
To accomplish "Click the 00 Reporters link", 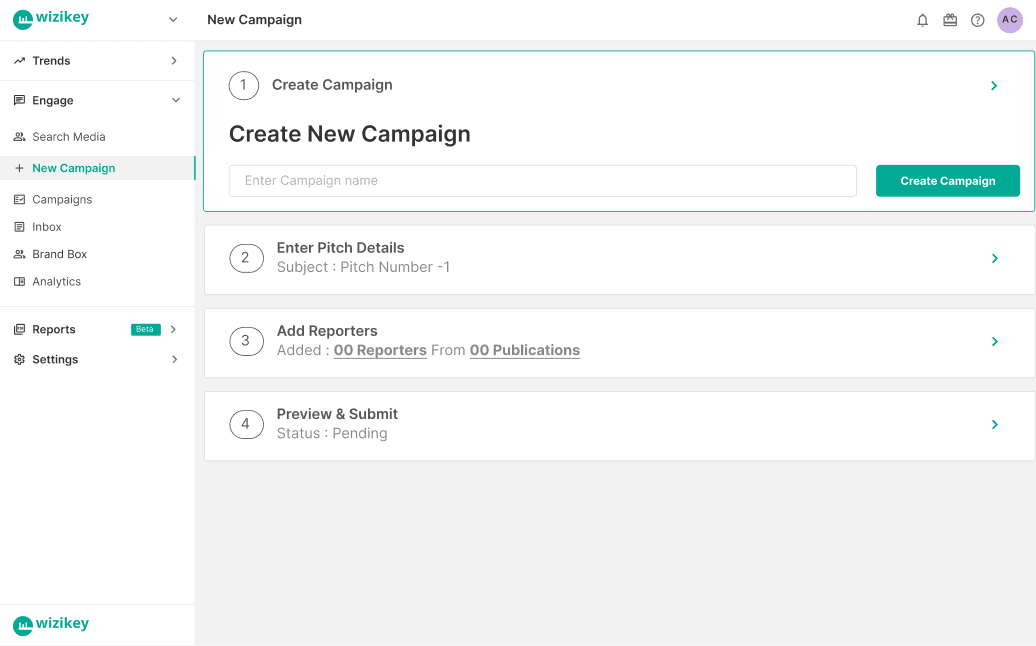I will point(380,351).
